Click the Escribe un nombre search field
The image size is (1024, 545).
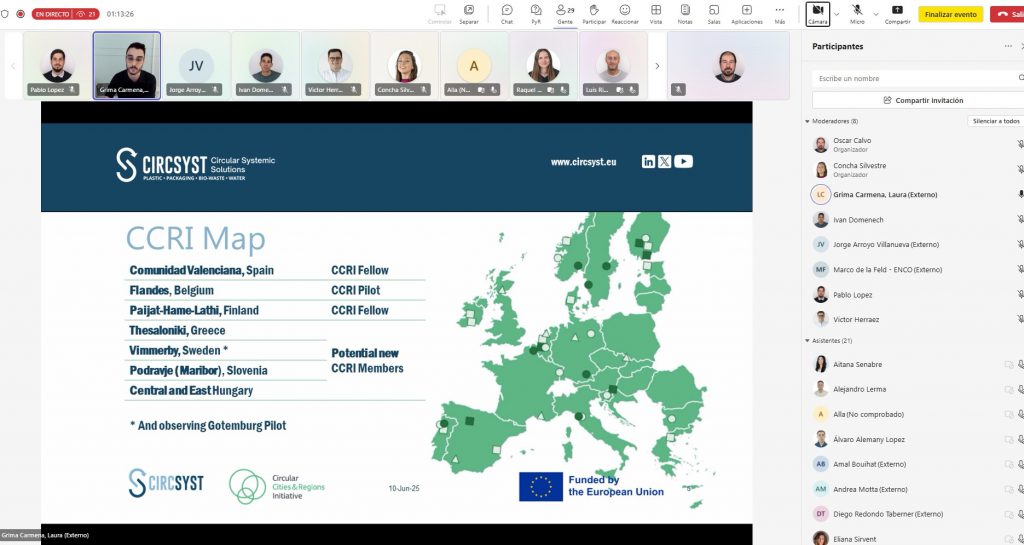point(918,78)
